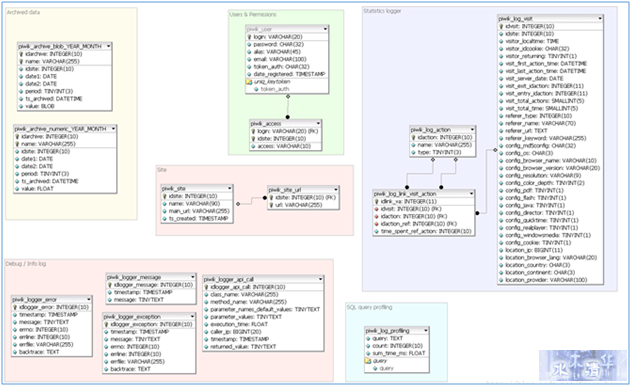Click the red foreign key icon beside idaction_ref
The width and height of the screenshot is (632, 386).
click(x=376, y=224)
